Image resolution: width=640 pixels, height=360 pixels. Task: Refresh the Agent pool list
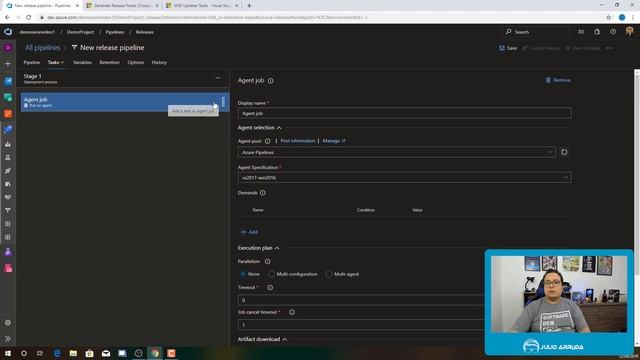(564, 152)
